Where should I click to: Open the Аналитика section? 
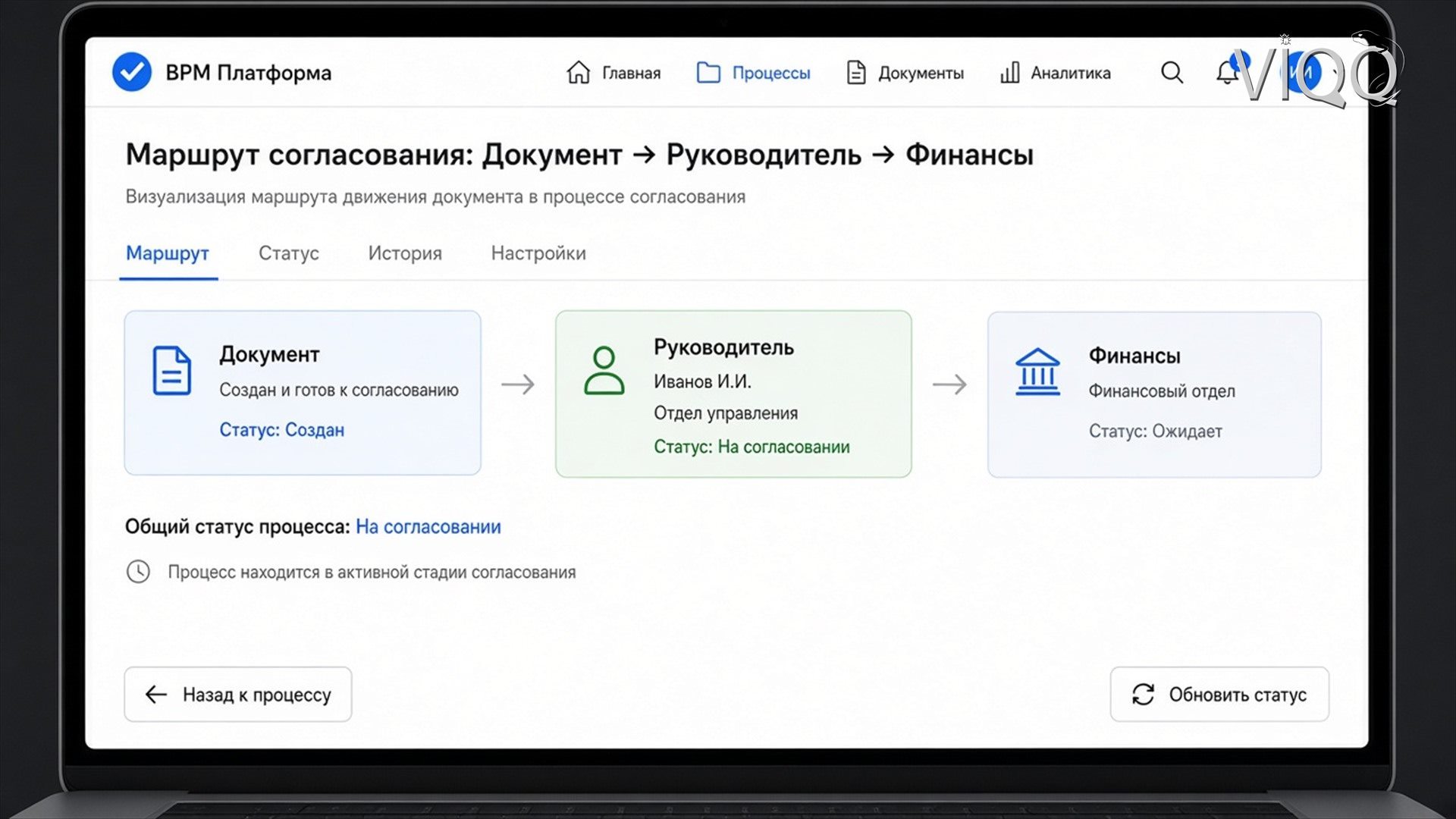1055,73
